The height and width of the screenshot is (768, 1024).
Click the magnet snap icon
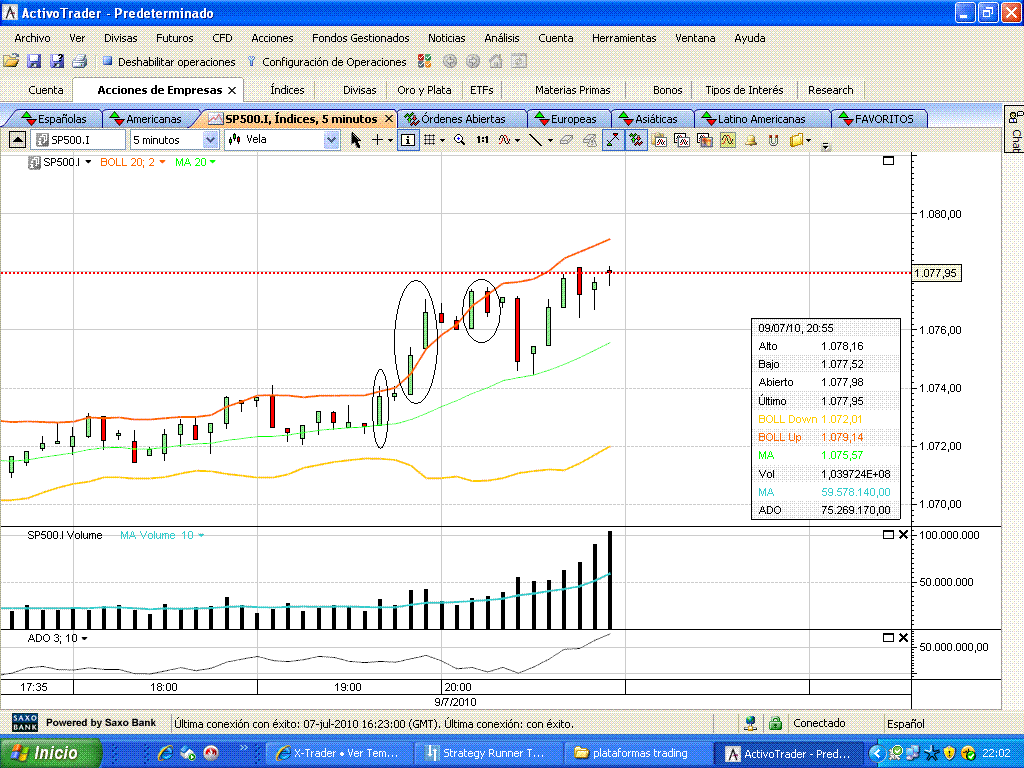tap(773, 140)
